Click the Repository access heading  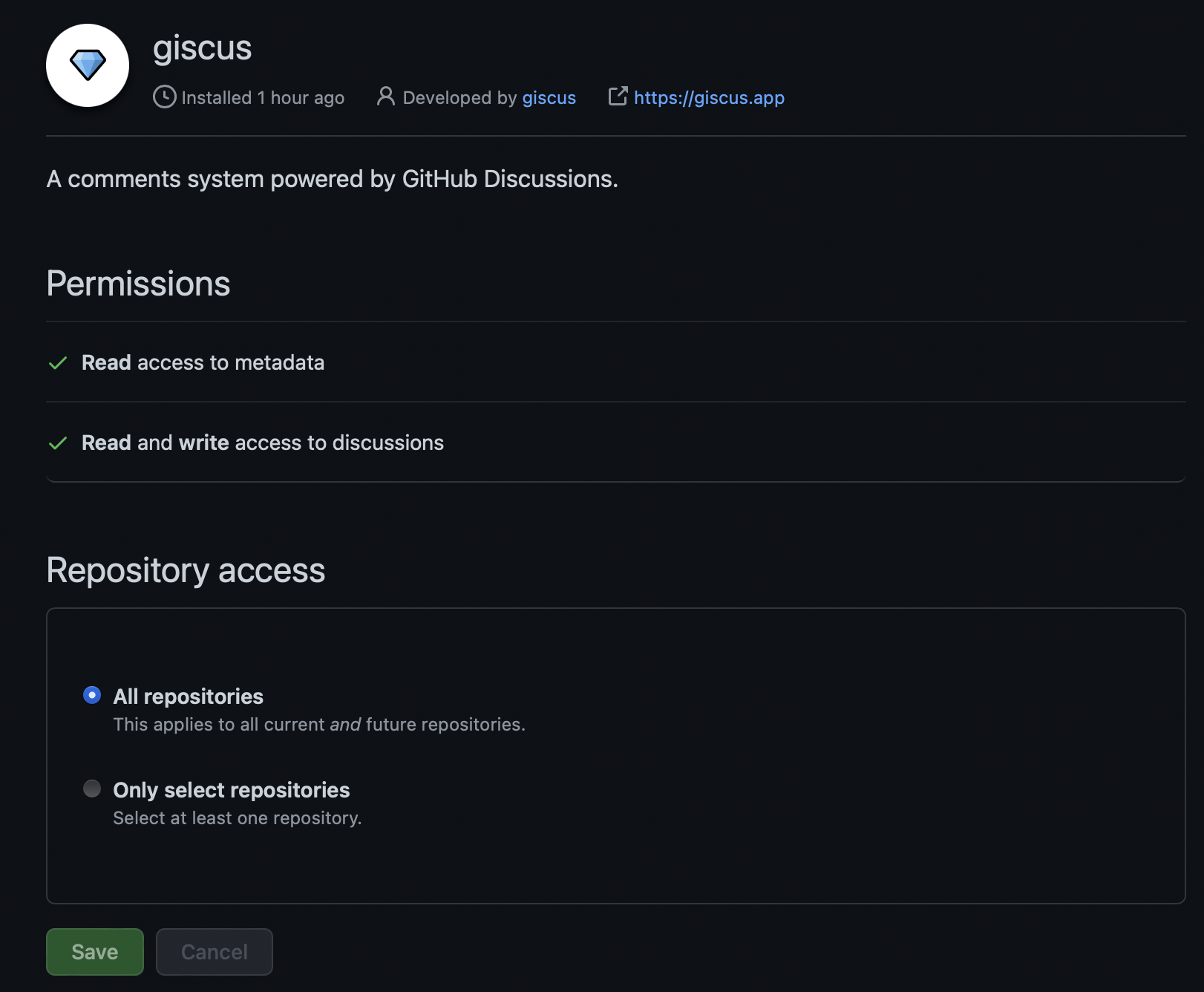pyautogui.click(x=186, y=570)
